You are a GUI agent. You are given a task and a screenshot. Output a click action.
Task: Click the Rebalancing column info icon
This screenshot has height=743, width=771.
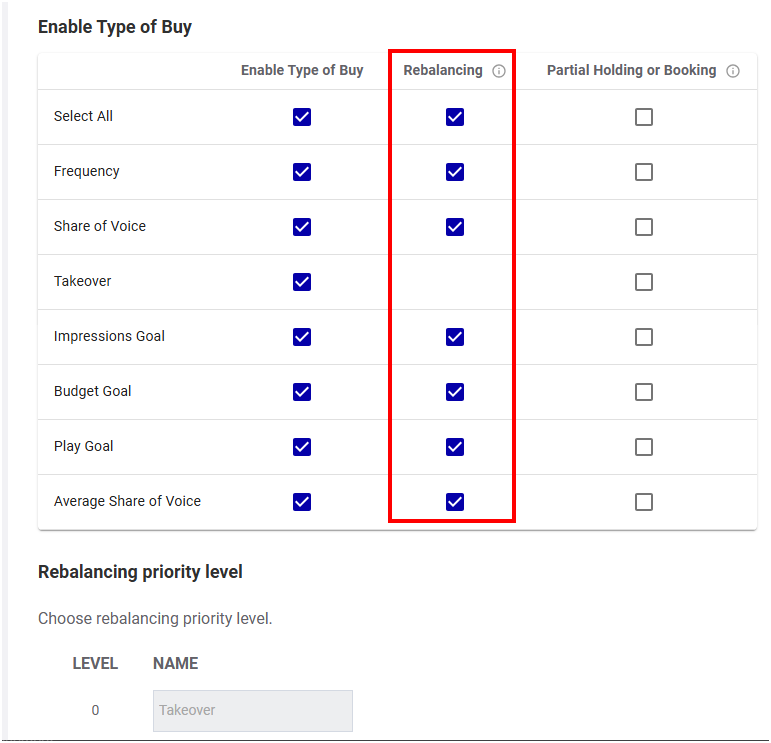499,71
